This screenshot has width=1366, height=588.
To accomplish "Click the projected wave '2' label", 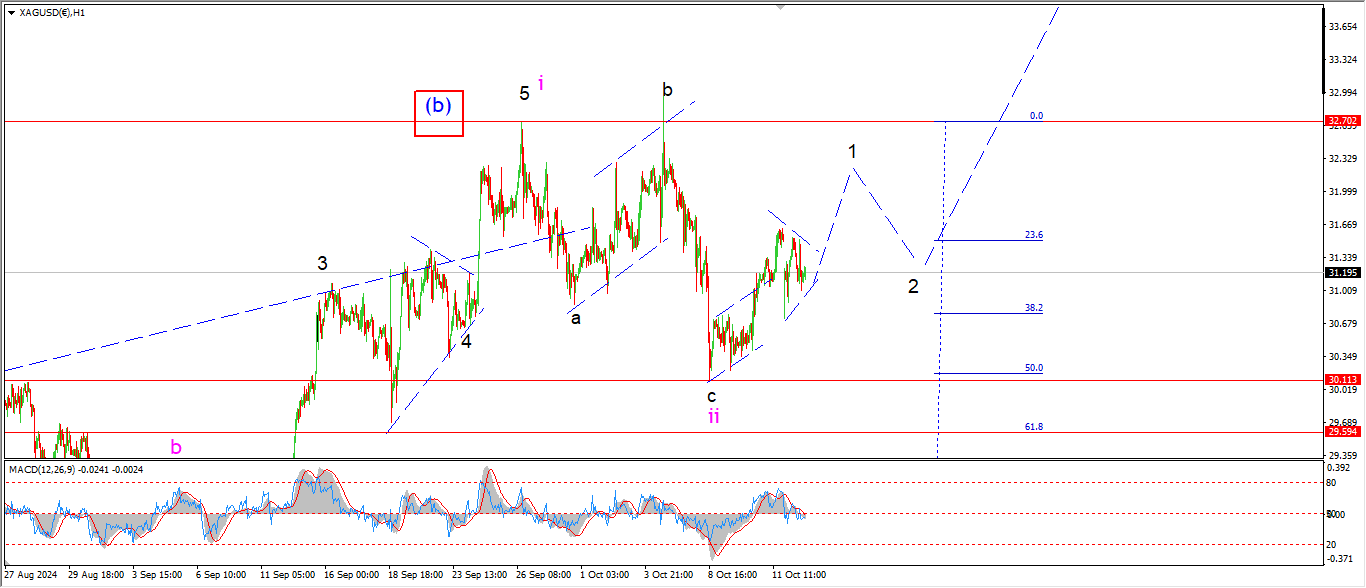I will pyautogui.click(x=913, y=286).
